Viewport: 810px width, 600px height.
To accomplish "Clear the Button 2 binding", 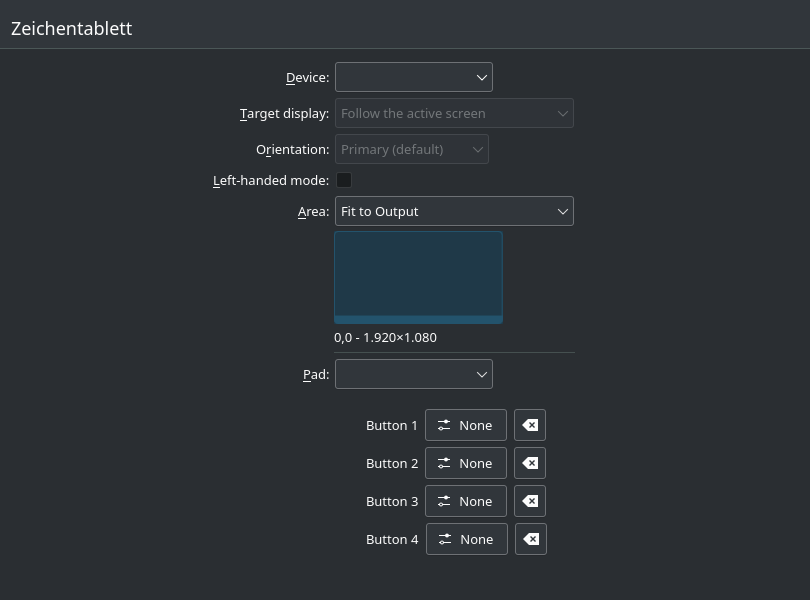I will (x=530, y=463).
